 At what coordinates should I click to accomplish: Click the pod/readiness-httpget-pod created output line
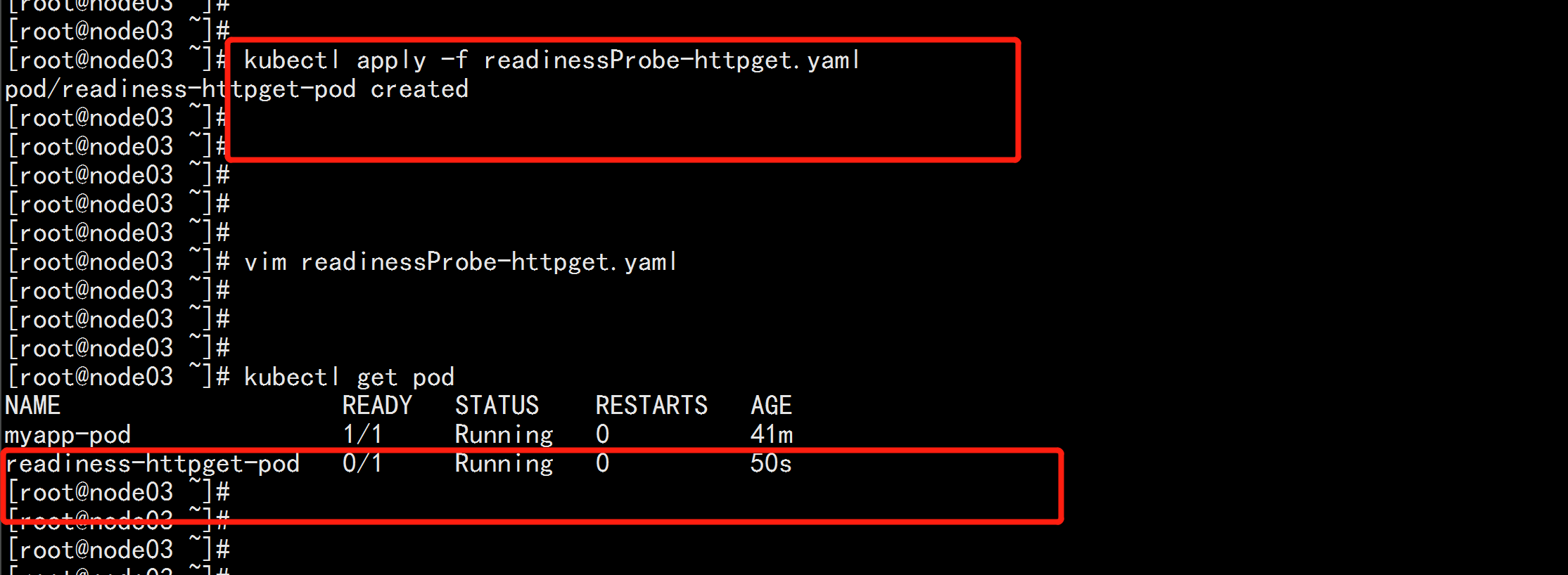point(236,89)
